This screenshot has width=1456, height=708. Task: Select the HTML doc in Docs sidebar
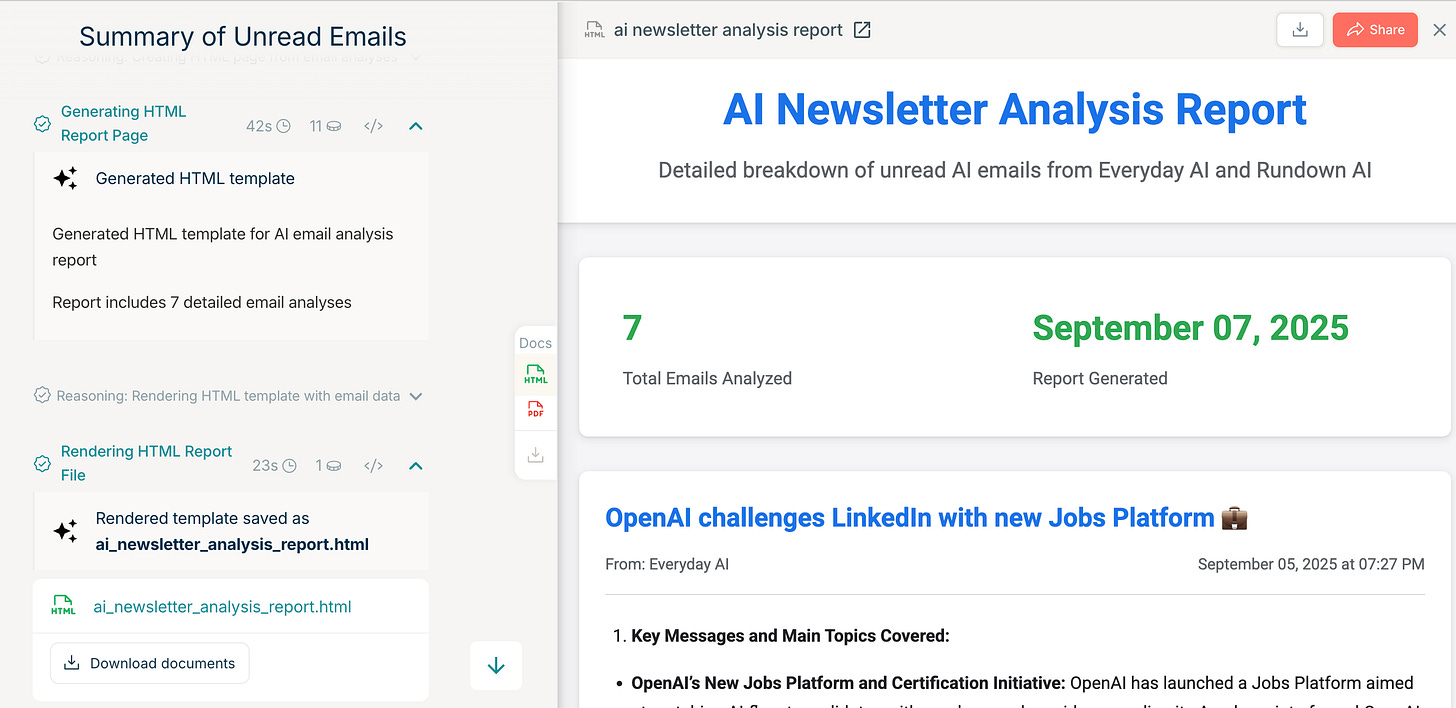pos(536,376)
